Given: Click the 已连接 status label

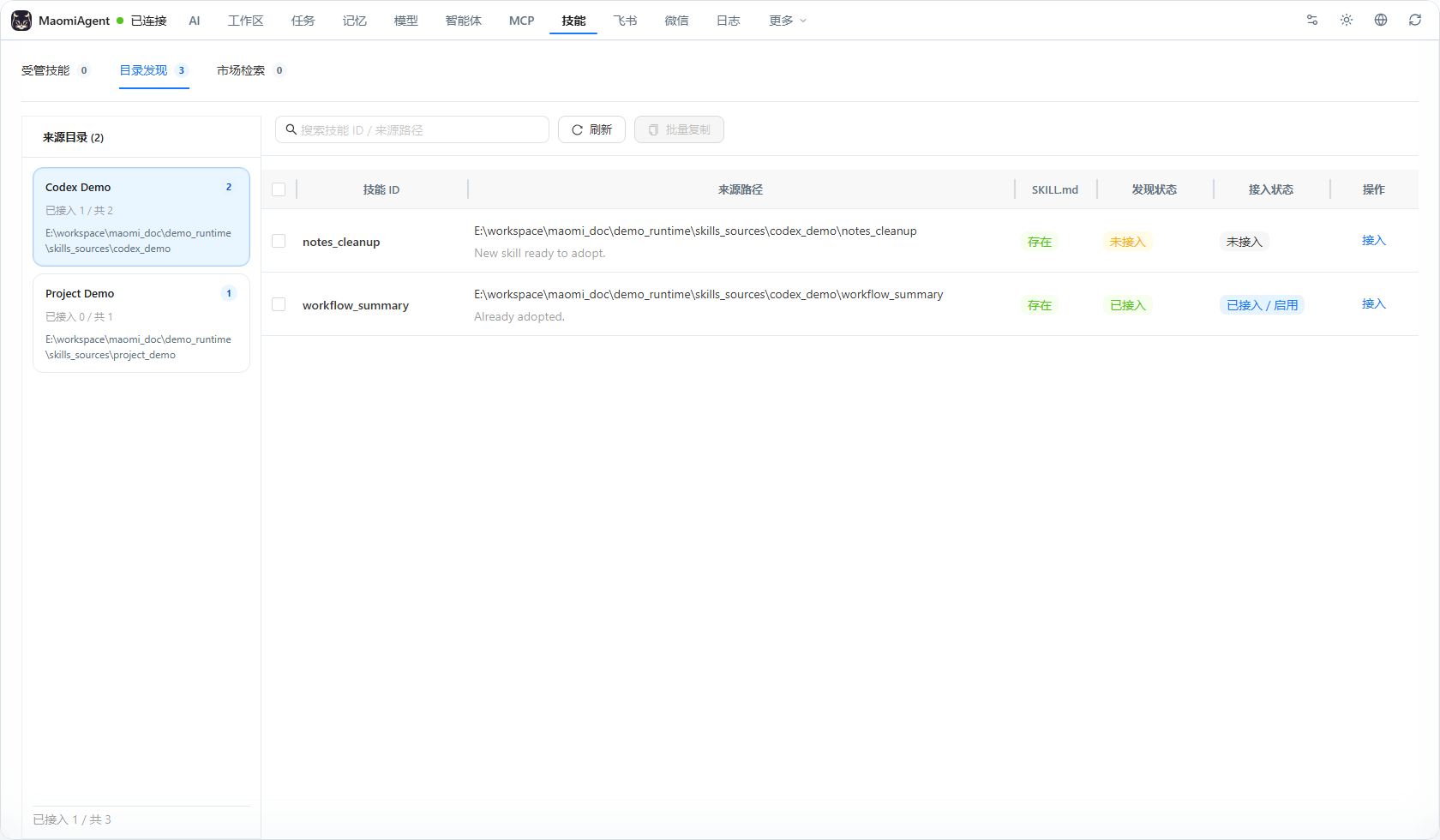Looking at the screenshot, I should click(x=149, y=21).
